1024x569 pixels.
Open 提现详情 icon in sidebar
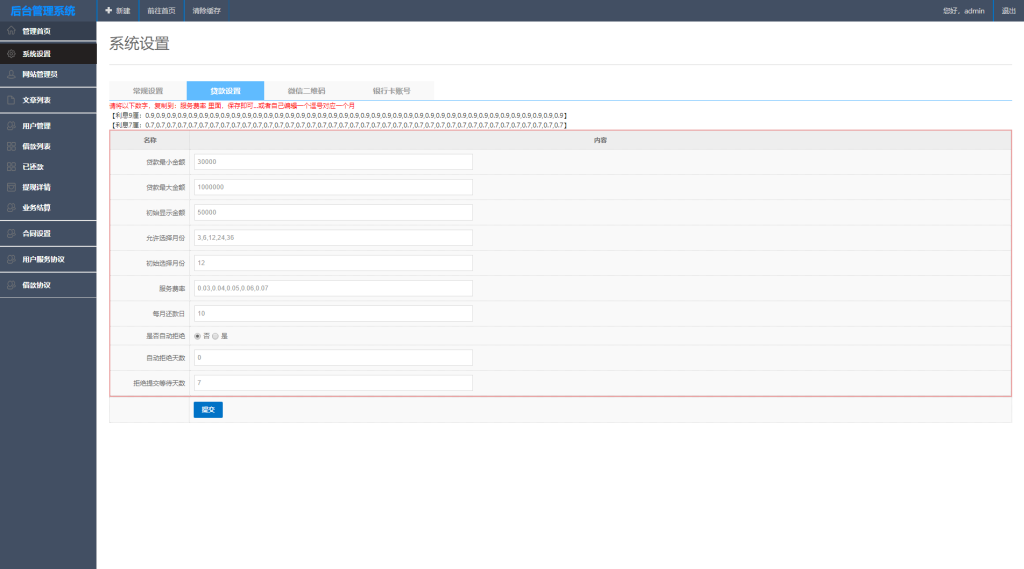pos(11,187)
